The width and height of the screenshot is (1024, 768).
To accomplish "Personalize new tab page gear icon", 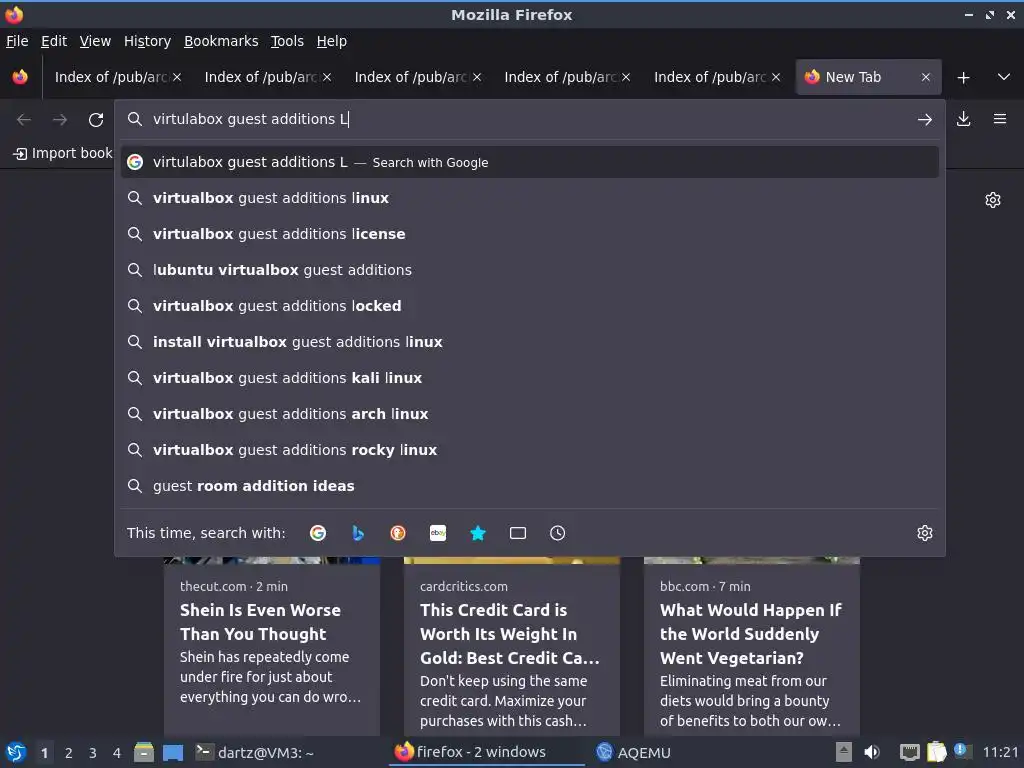I will (993, 200).
